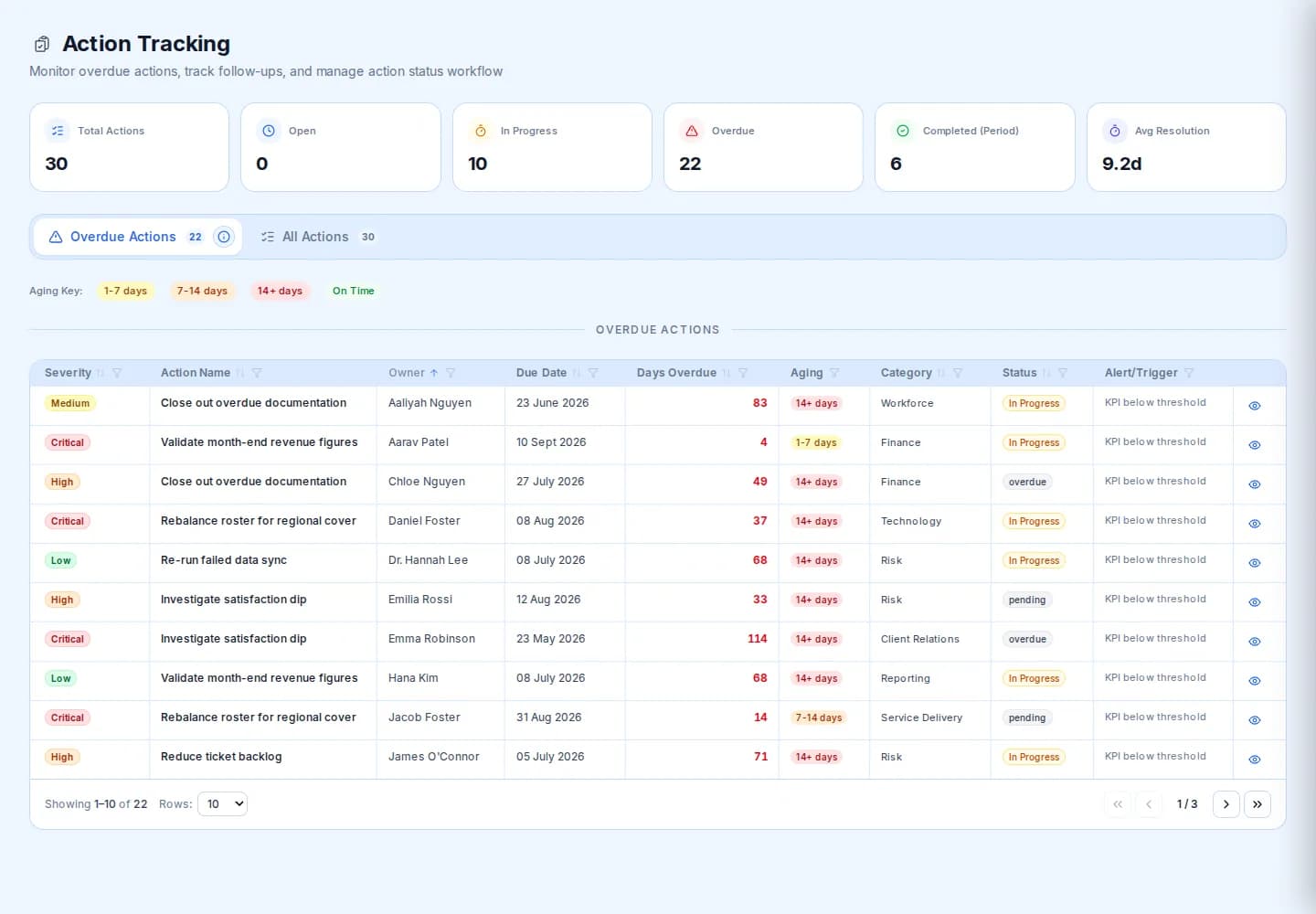
Task: Open filter funnel for Action Name column
Action: [x=257, y=373]
